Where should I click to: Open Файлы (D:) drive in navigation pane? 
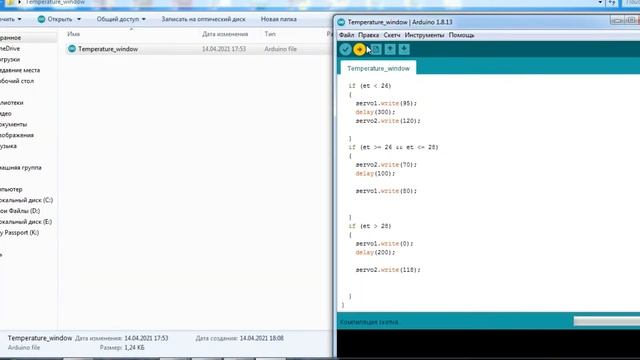point(20,211)
